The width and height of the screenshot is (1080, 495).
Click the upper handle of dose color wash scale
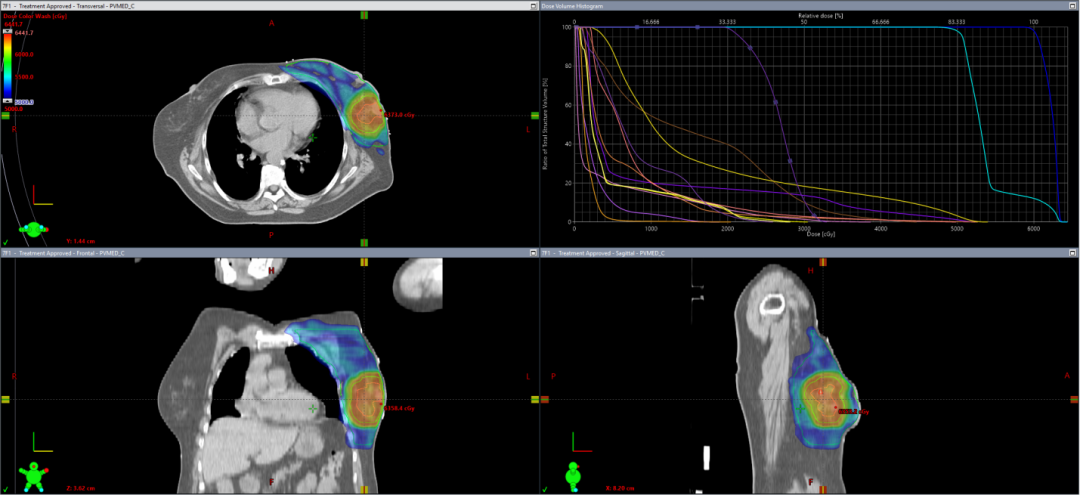point(8,32)
